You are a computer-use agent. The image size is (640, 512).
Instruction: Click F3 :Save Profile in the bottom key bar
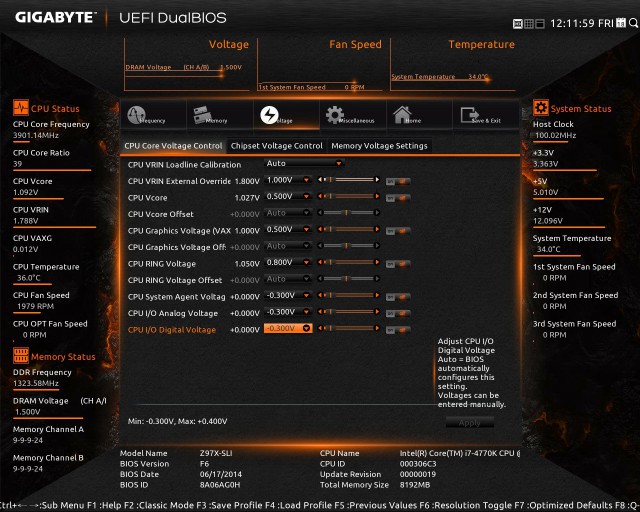pos(230,505)
